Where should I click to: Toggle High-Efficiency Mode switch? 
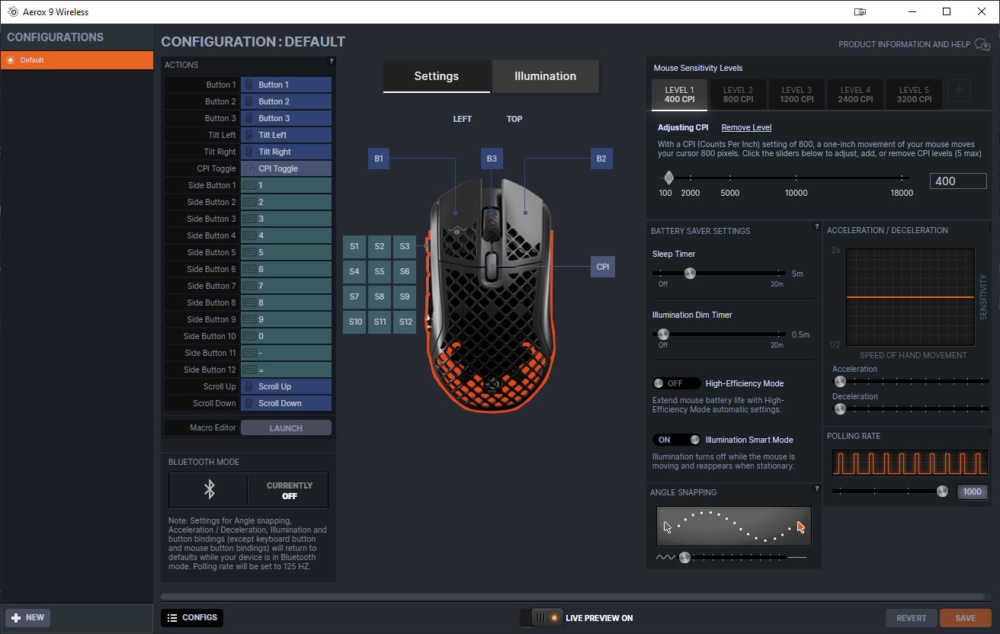[x=676, y=383]
